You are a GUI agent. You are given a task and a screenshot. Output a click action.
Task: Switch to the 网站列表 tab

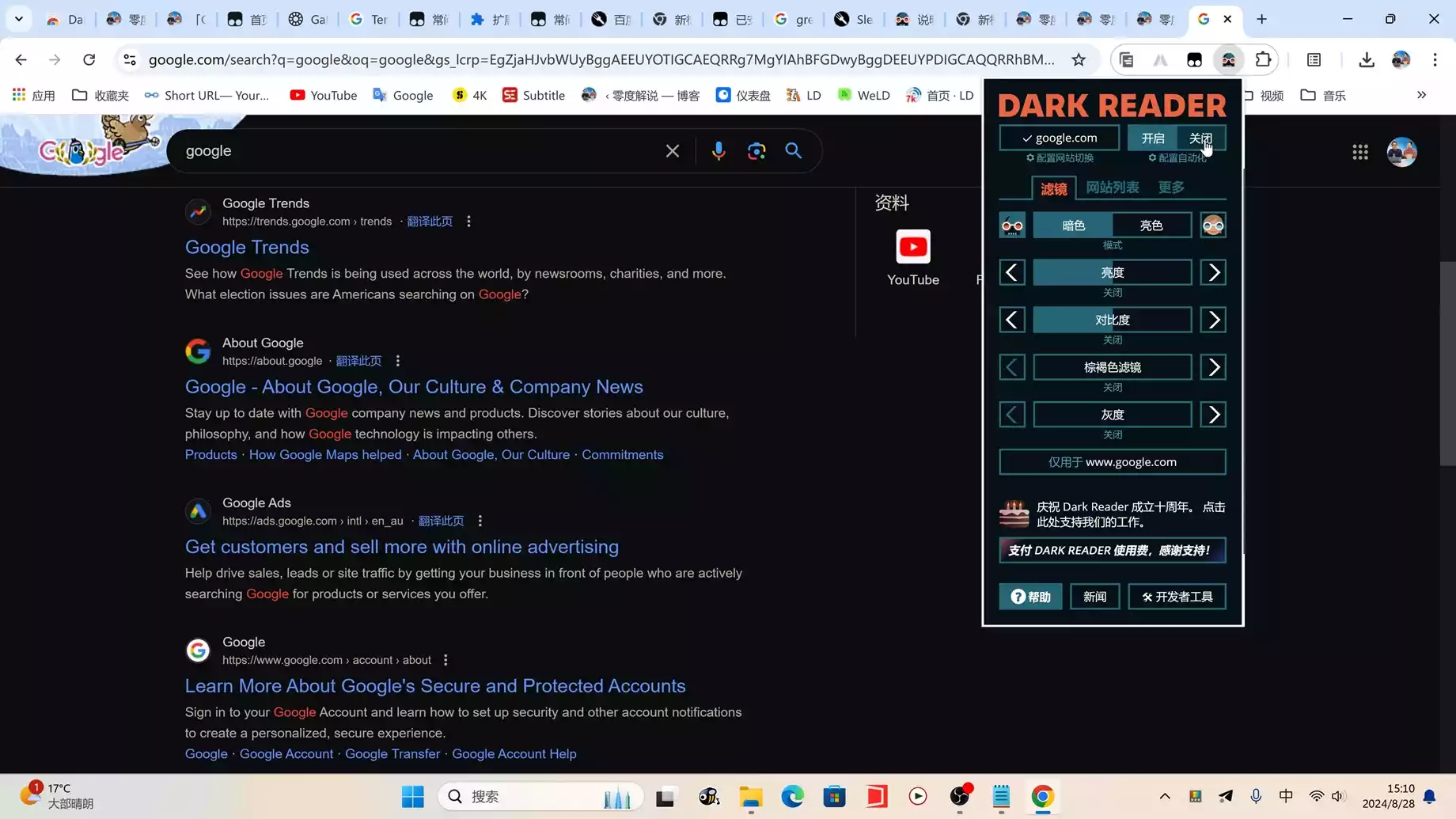coord(1112,188)
